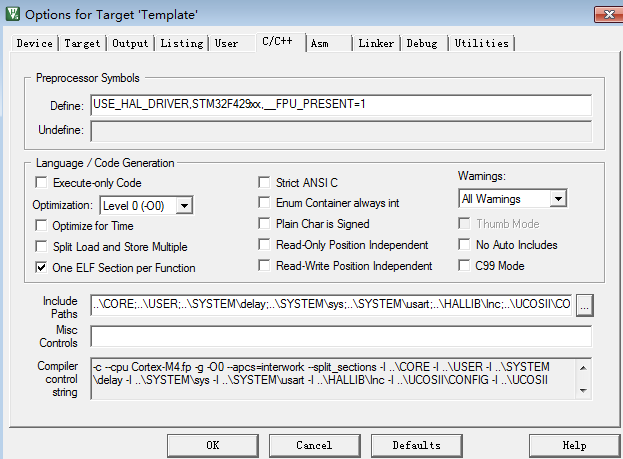Open the Debug tab
Screen dimensions: 623x459
pos(422,43)
